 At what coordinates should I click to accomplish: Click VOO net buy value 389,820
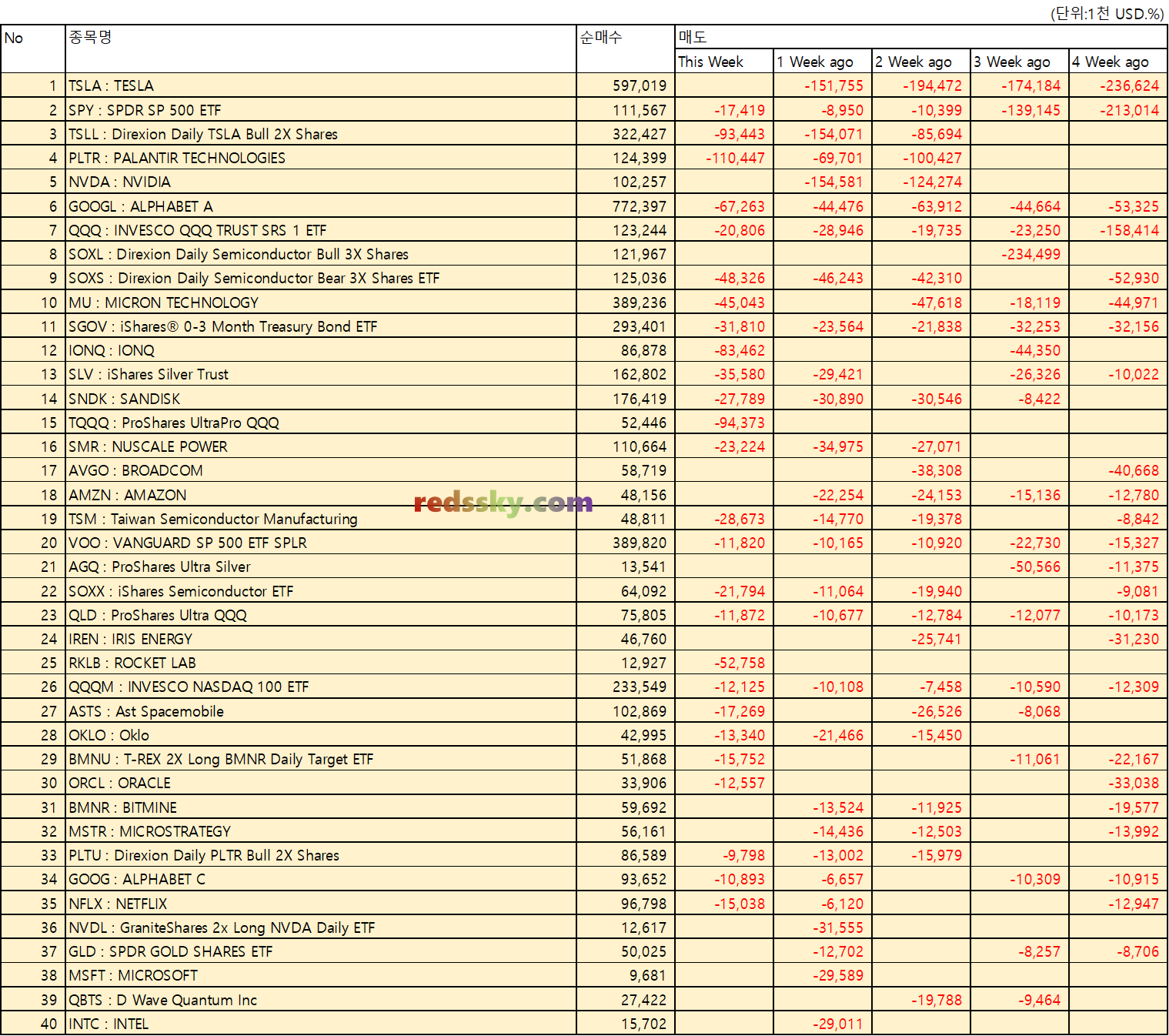[x=640, y=543]
